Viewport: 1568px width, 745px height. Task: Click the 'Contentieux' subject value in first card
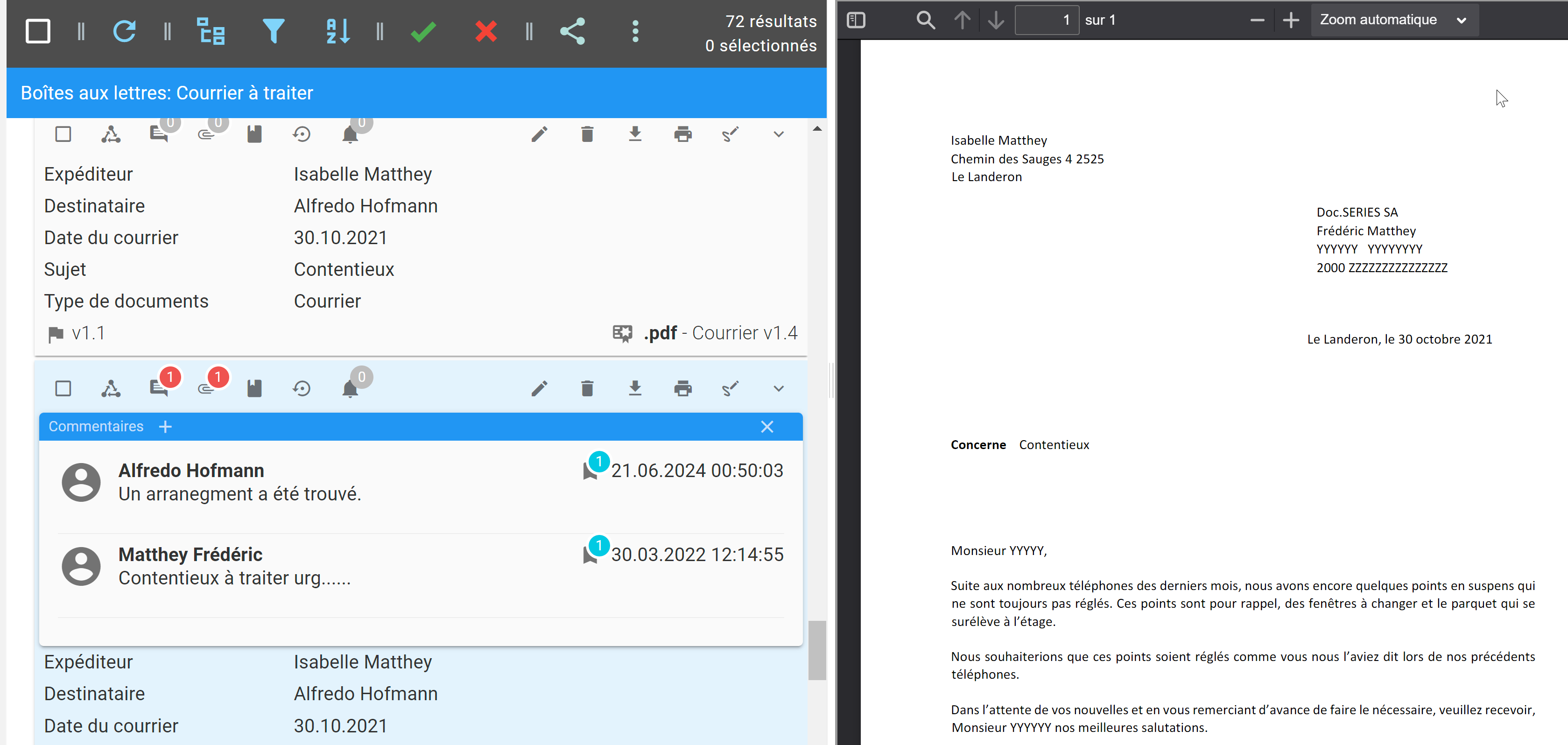[x=344, y=269]
